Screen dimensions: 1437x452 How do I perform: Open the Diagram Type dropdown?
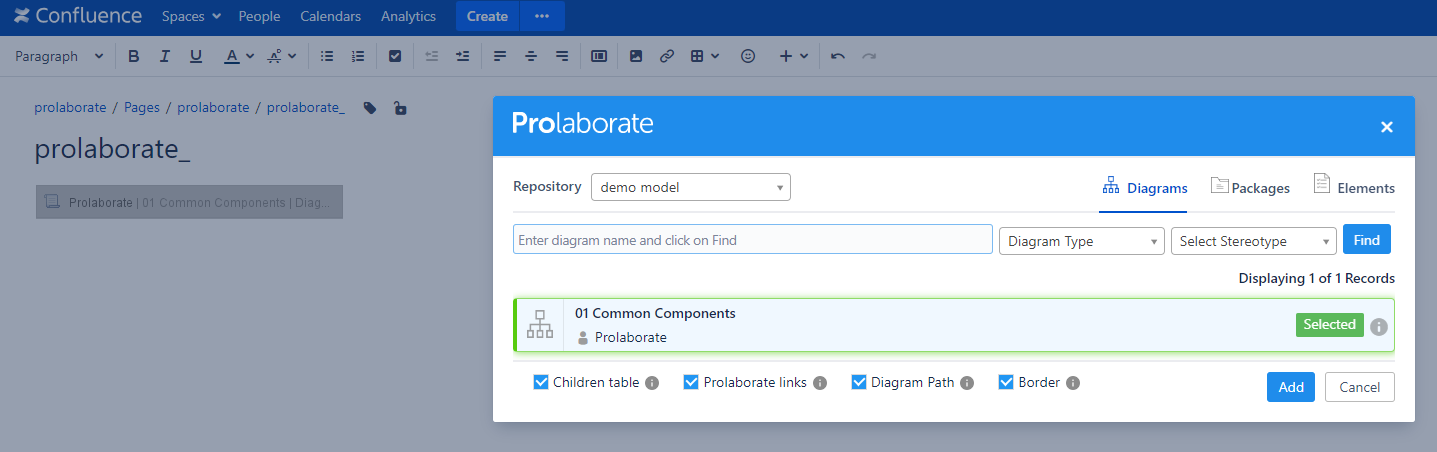point(1082,241)
